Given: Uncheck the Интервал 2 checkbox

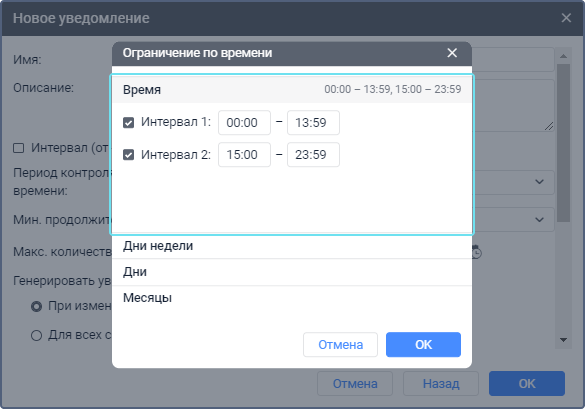Looking at the screenshot, I should pos(128,154).
